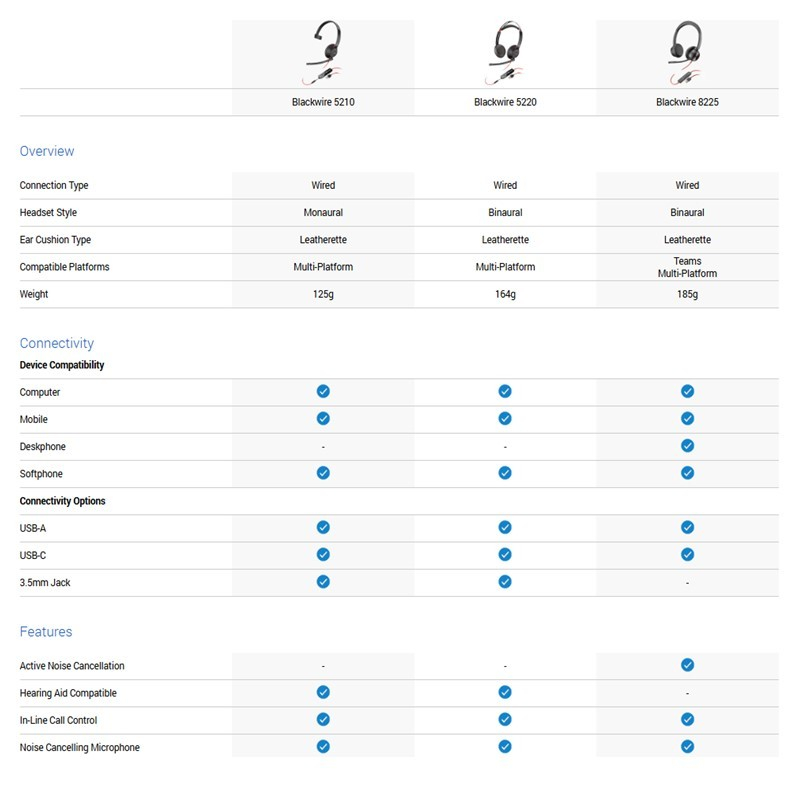Click Softphone checkmark for Blackwire 5210

[x=323, y=473]
